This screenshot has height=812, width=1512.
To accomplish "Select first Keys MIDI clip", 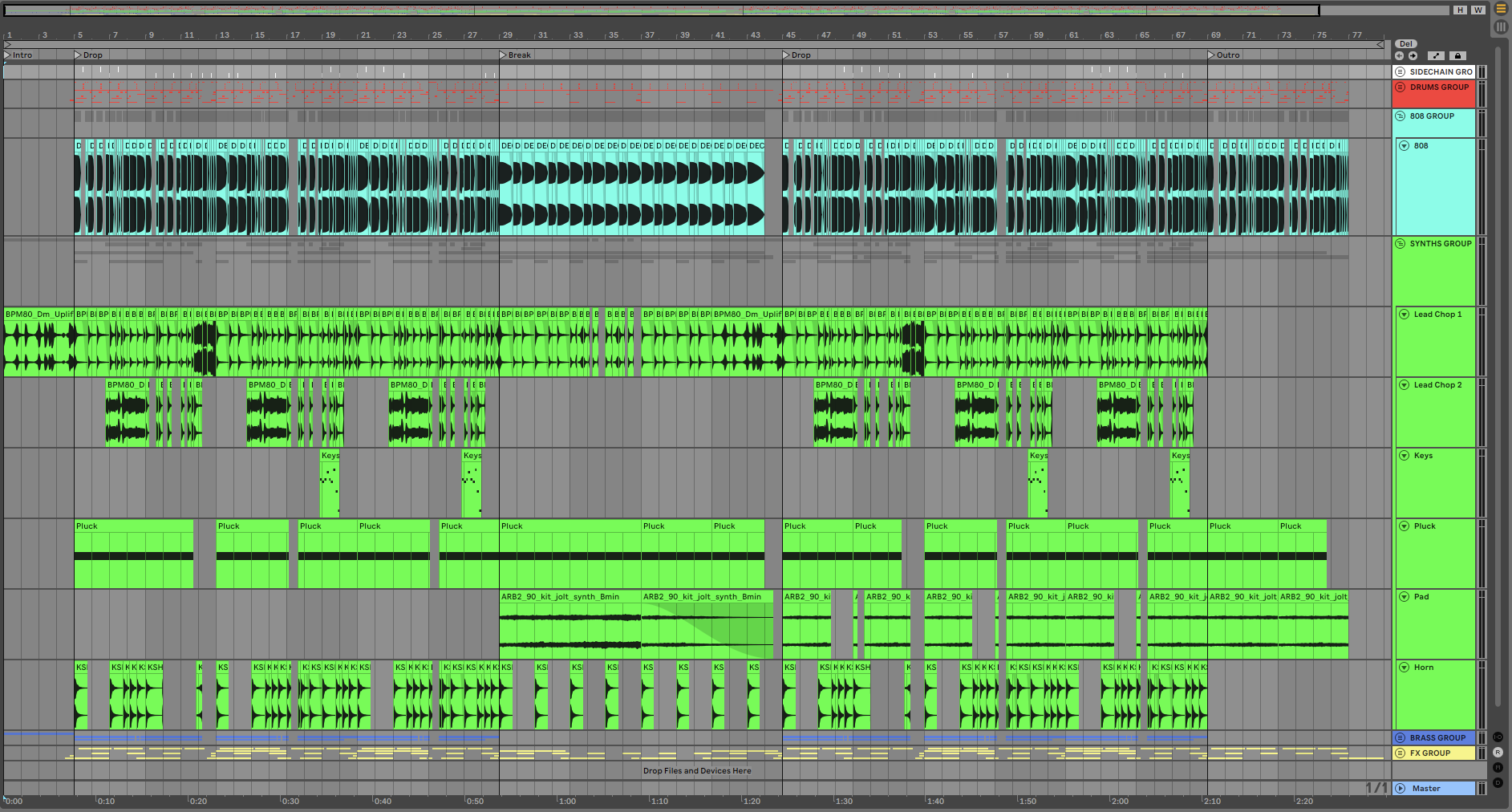I will (330, 483).
